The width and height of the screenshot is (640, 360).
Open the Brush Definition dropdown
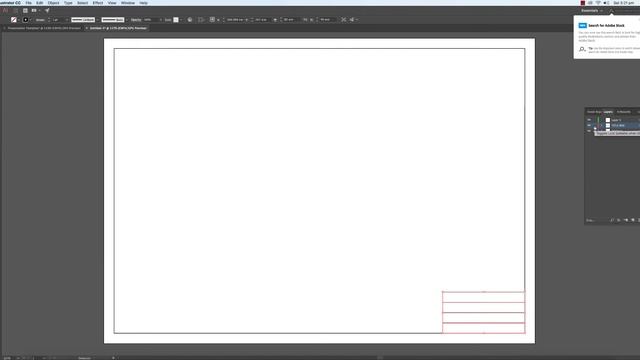(113, 20)
